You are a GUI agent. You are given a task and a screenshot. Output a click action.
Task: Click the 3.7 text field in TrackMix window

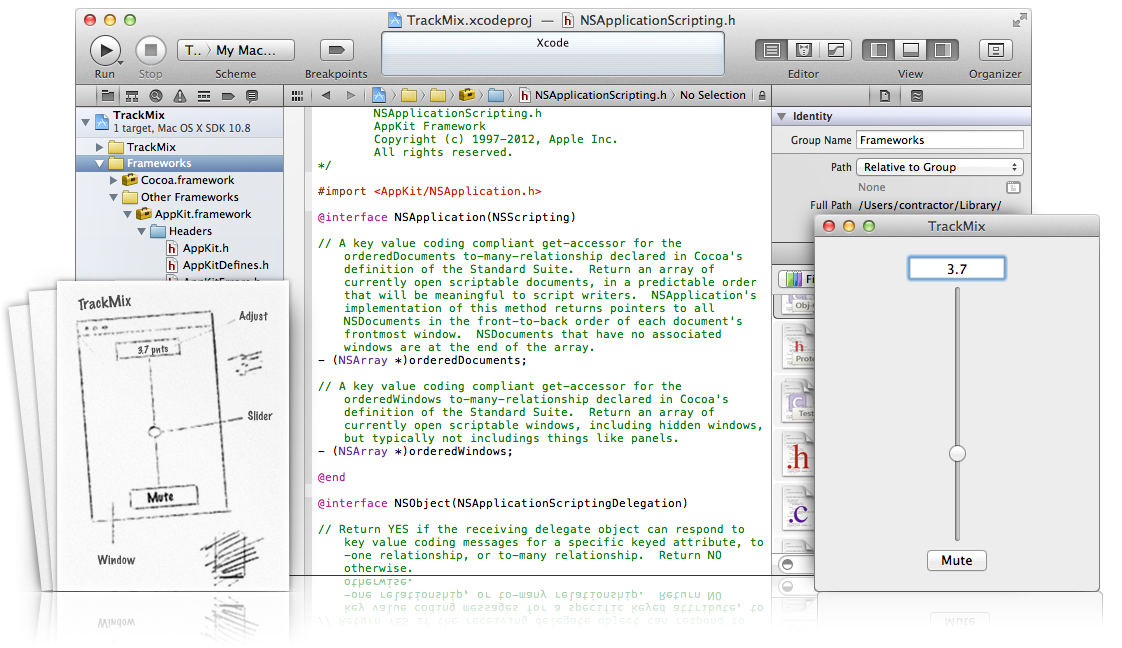[x=957, y=269]
